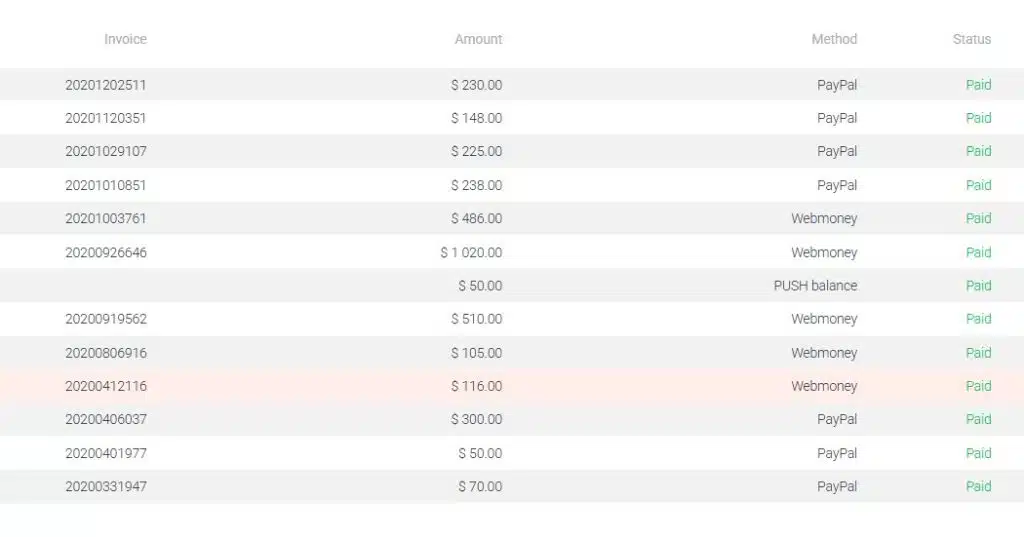Open invoice 20200806916
This screenshot has width=1024, height=537.
point(106,353)
